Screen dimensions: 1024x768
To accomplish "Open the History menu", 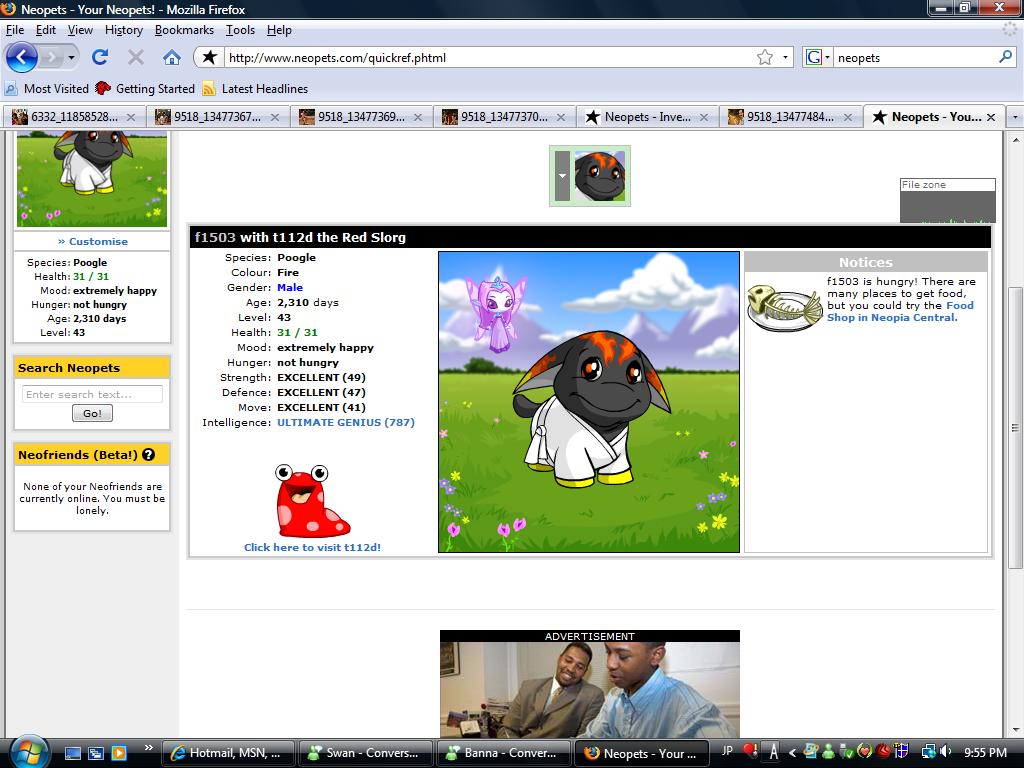I will 123,30.
